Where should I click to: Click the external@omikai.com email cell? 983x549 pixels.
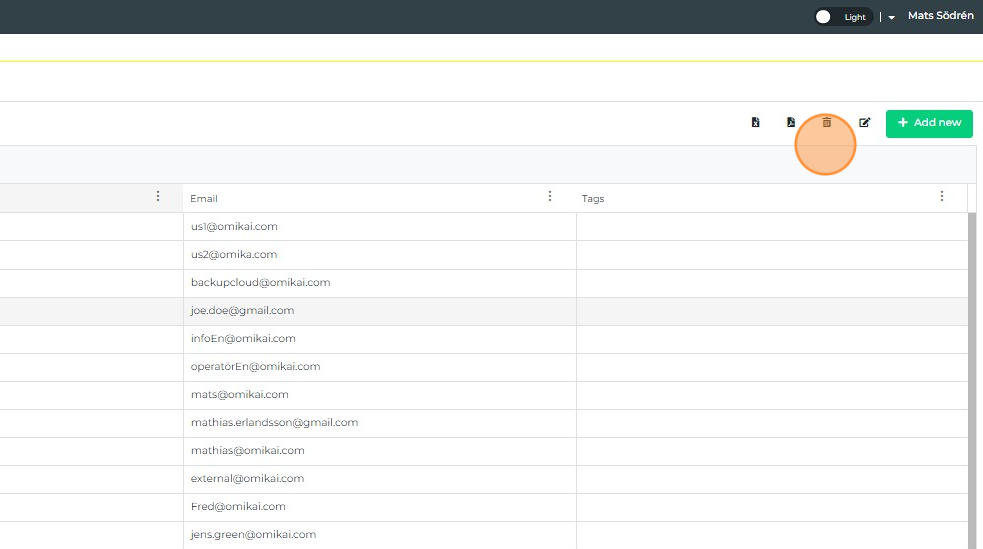247,479
